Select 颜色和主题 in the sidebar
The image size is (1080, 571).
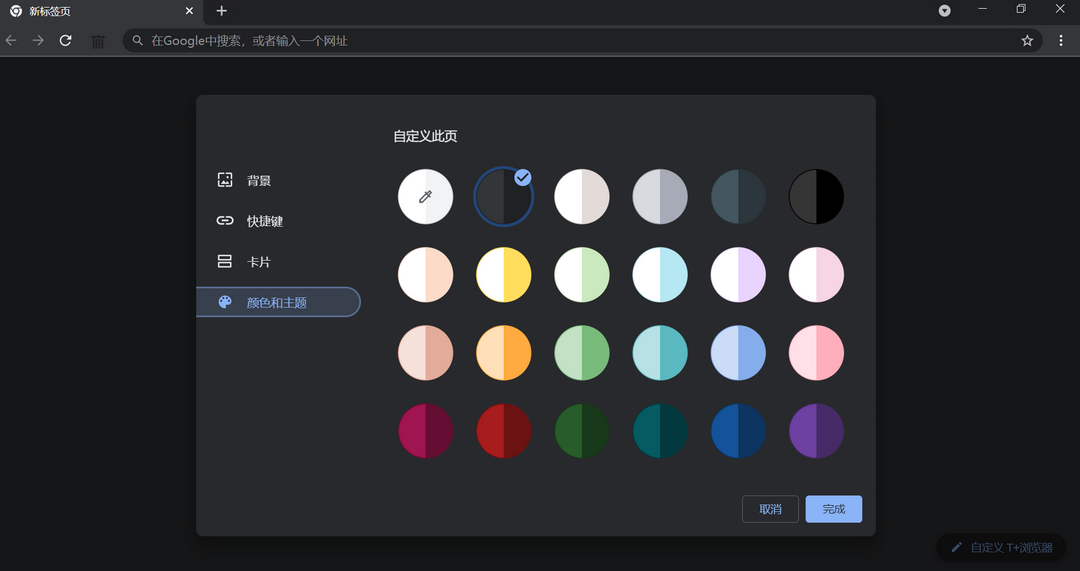click(x=277, y=302)
